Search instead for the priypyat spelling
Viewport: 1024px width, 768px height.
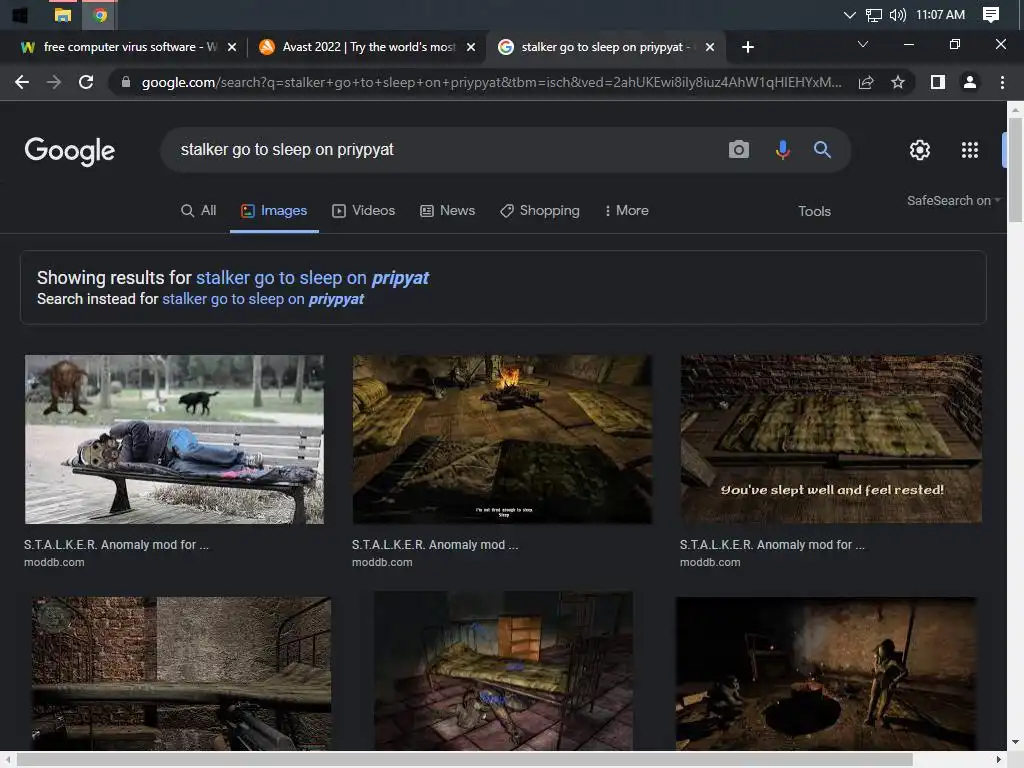pyautogui.click(x=263, y=299)
